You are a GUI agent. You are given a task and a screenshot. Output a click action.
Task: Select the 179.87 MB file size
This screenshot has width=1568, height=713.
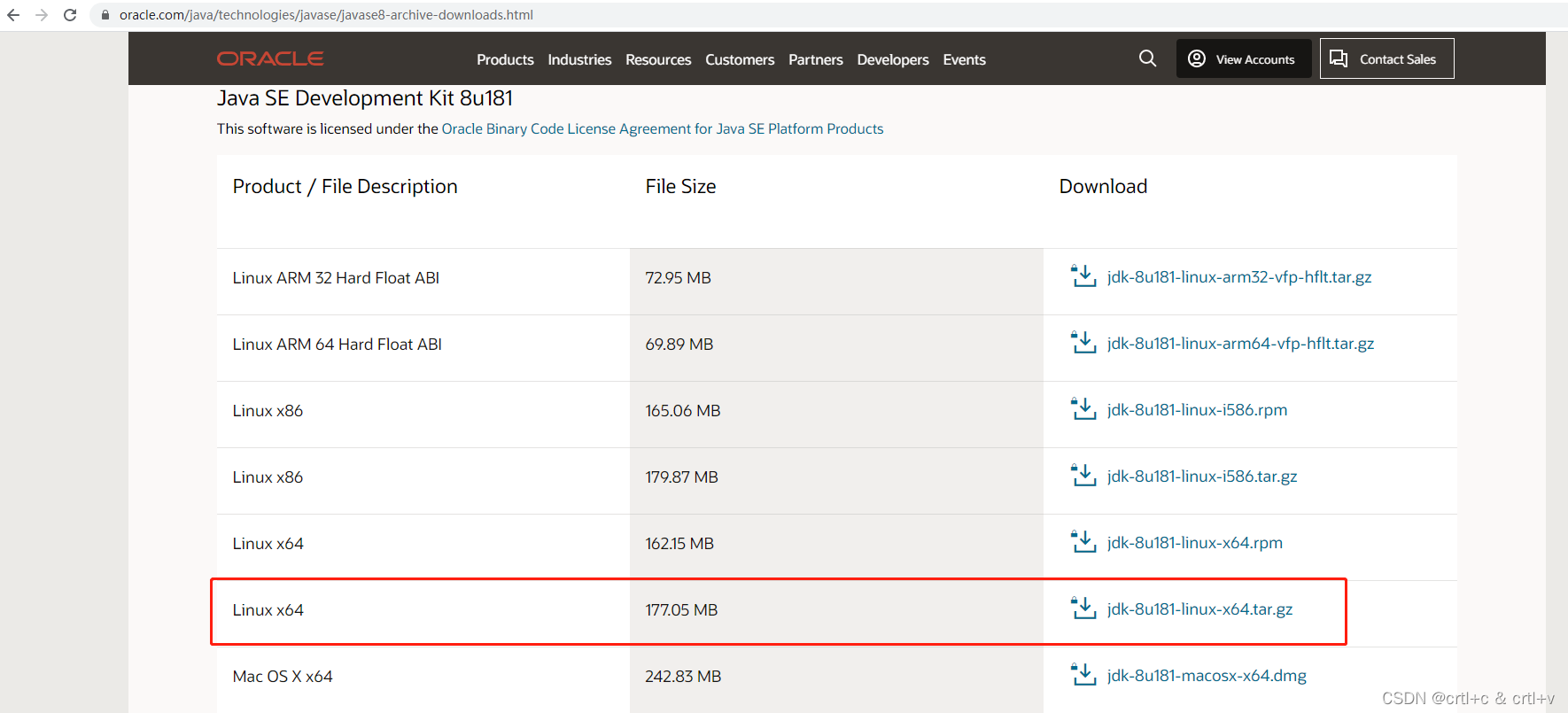[x=681, y=477]
